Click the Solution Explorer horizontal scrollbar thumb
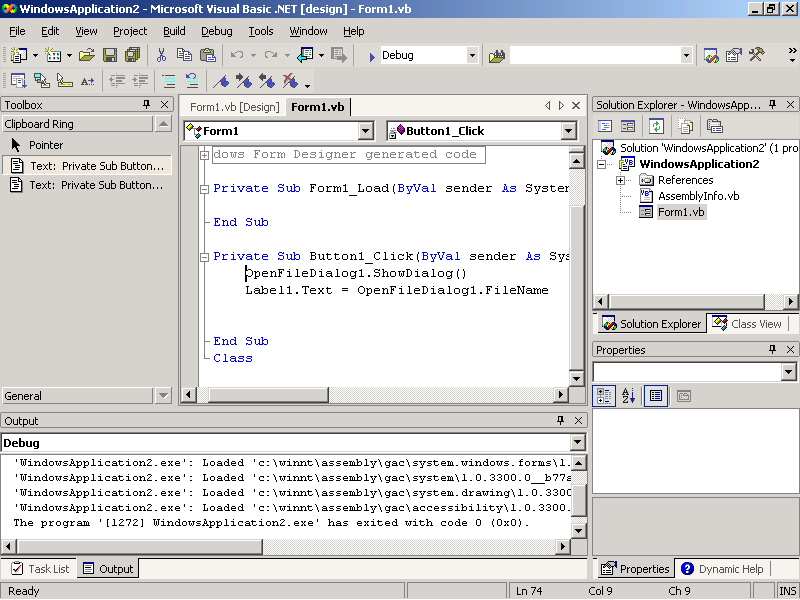 [687, 301]
